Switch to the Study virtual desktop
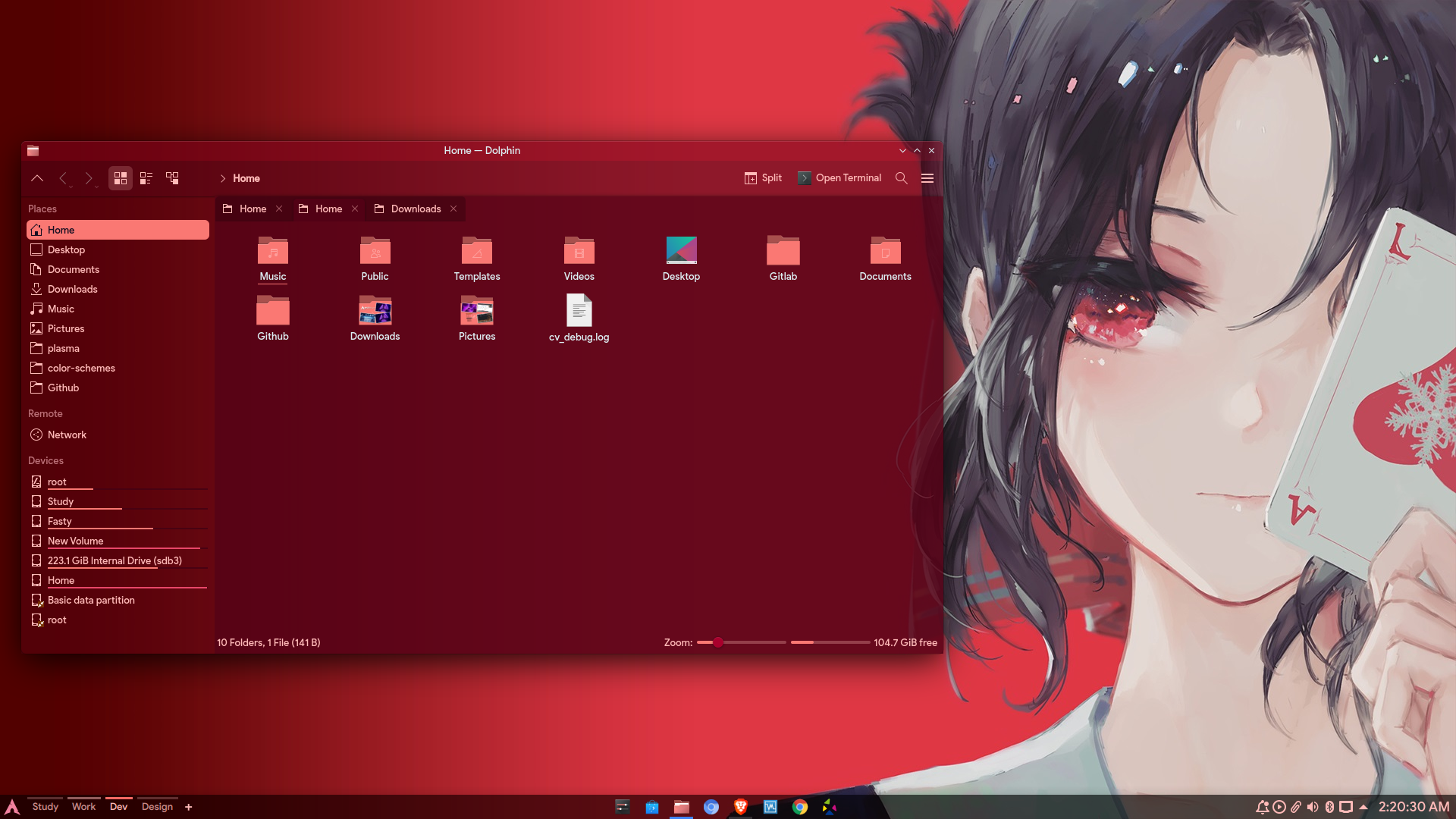The image size is (1456, 819). [45, 807]
